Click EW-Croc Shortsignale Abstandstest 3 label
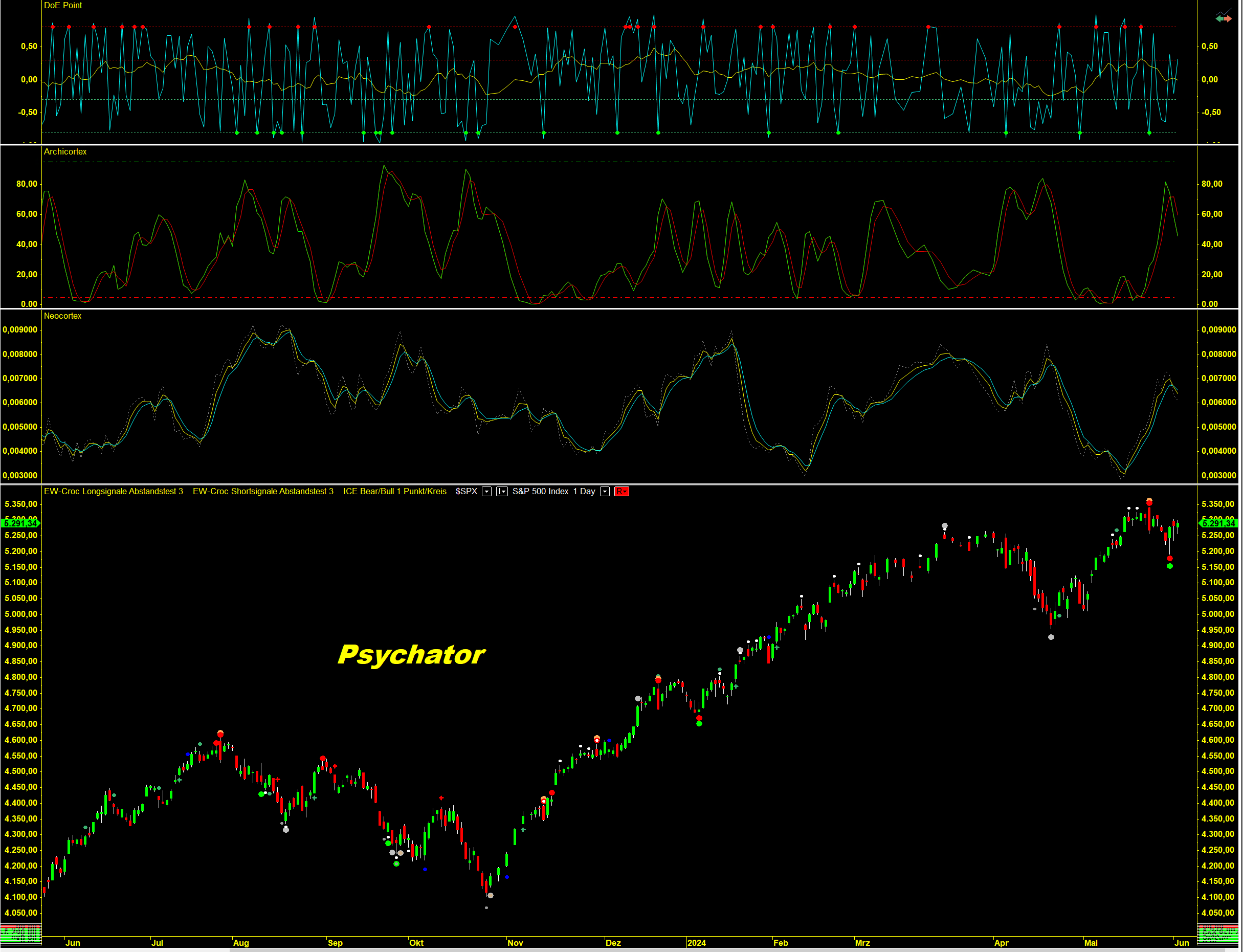The image size is (1243, 952). coord(263,491)
